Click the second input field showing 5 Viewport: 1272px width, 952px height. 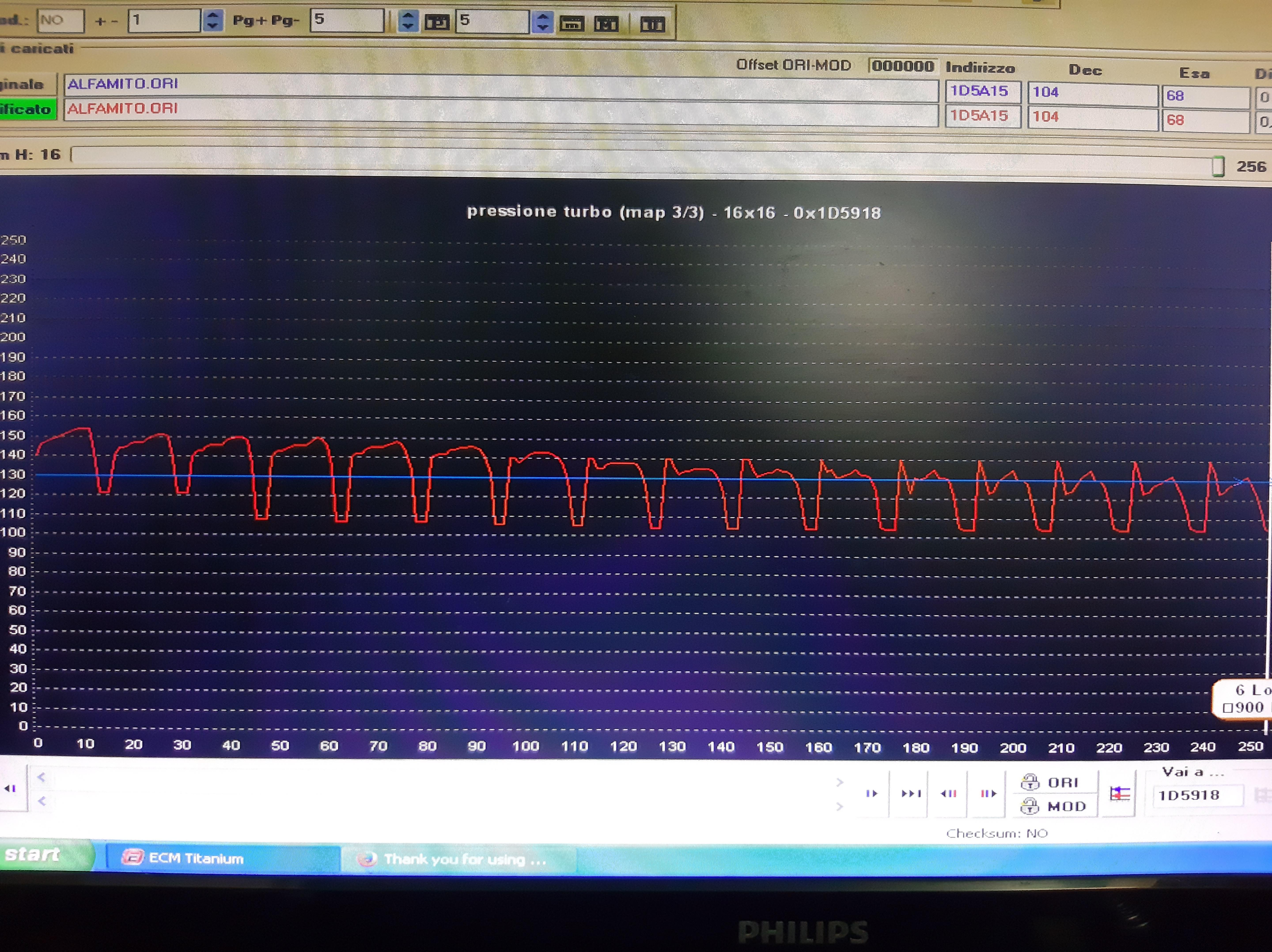pyautogui.click(x=492, y=21)
